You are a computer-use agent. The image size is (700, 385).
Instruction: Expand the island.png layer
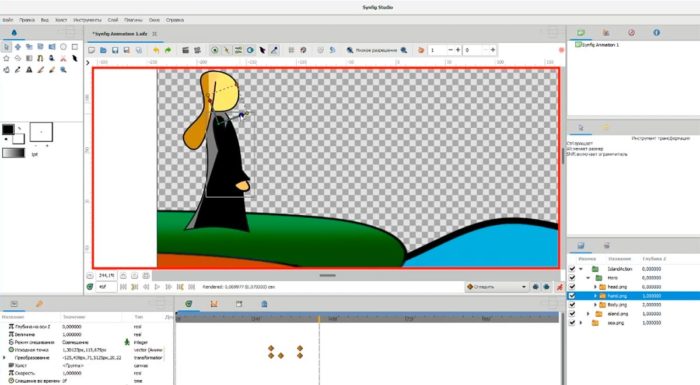pyautogui.click(x=588, y=314)
